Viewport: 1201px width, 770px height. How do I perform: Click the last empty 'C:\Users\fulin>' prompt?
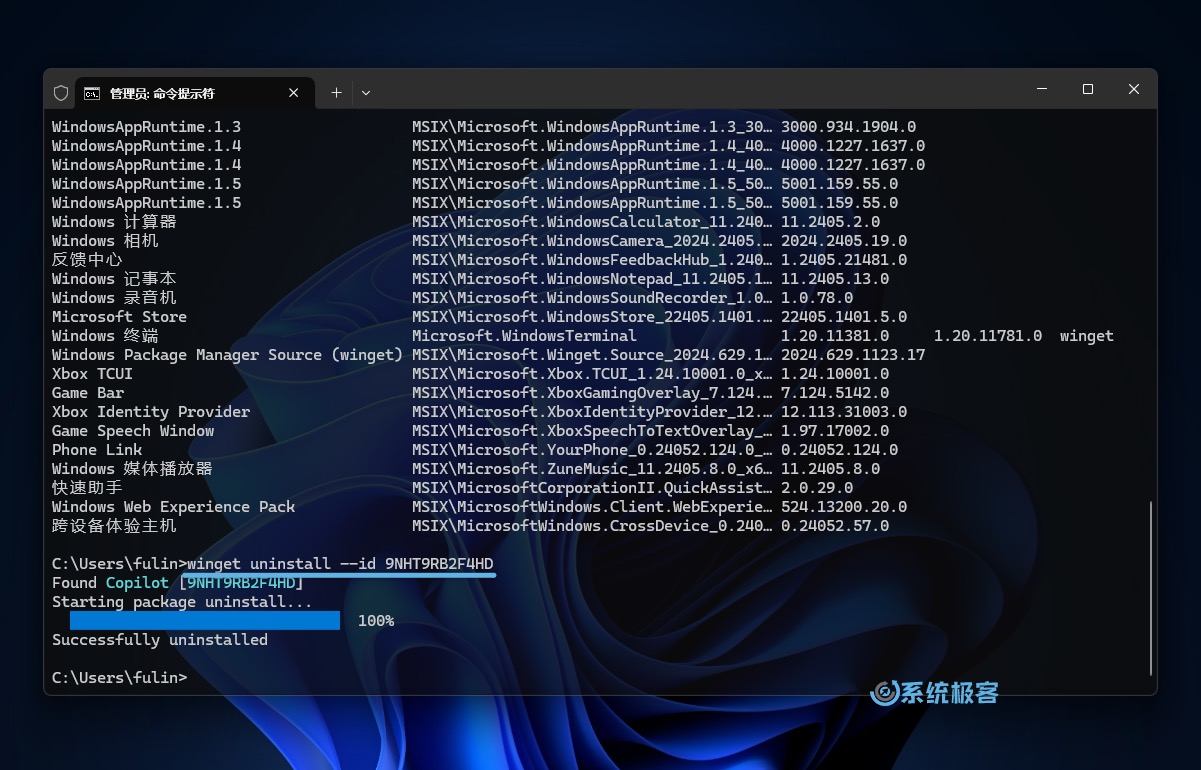coord(119,678)
